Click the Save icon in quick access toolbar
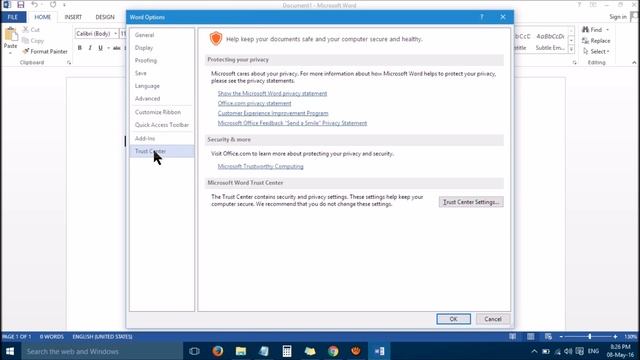 coord(20,5)
